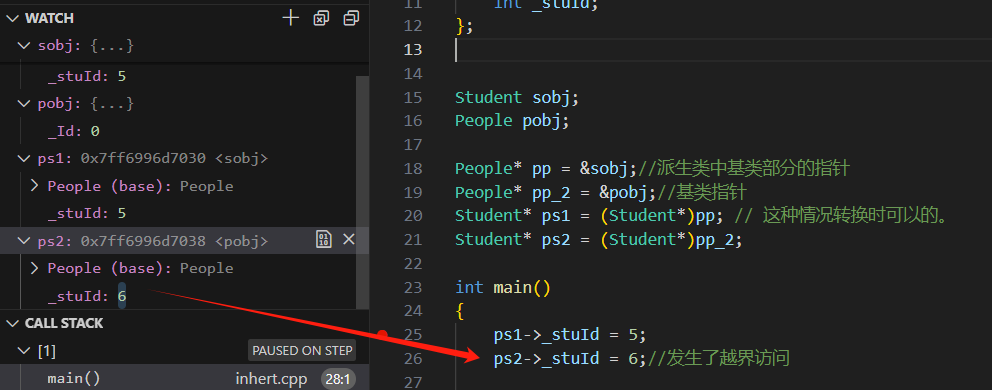Click the watch panel vertical scrollbar

coord(363,190)
